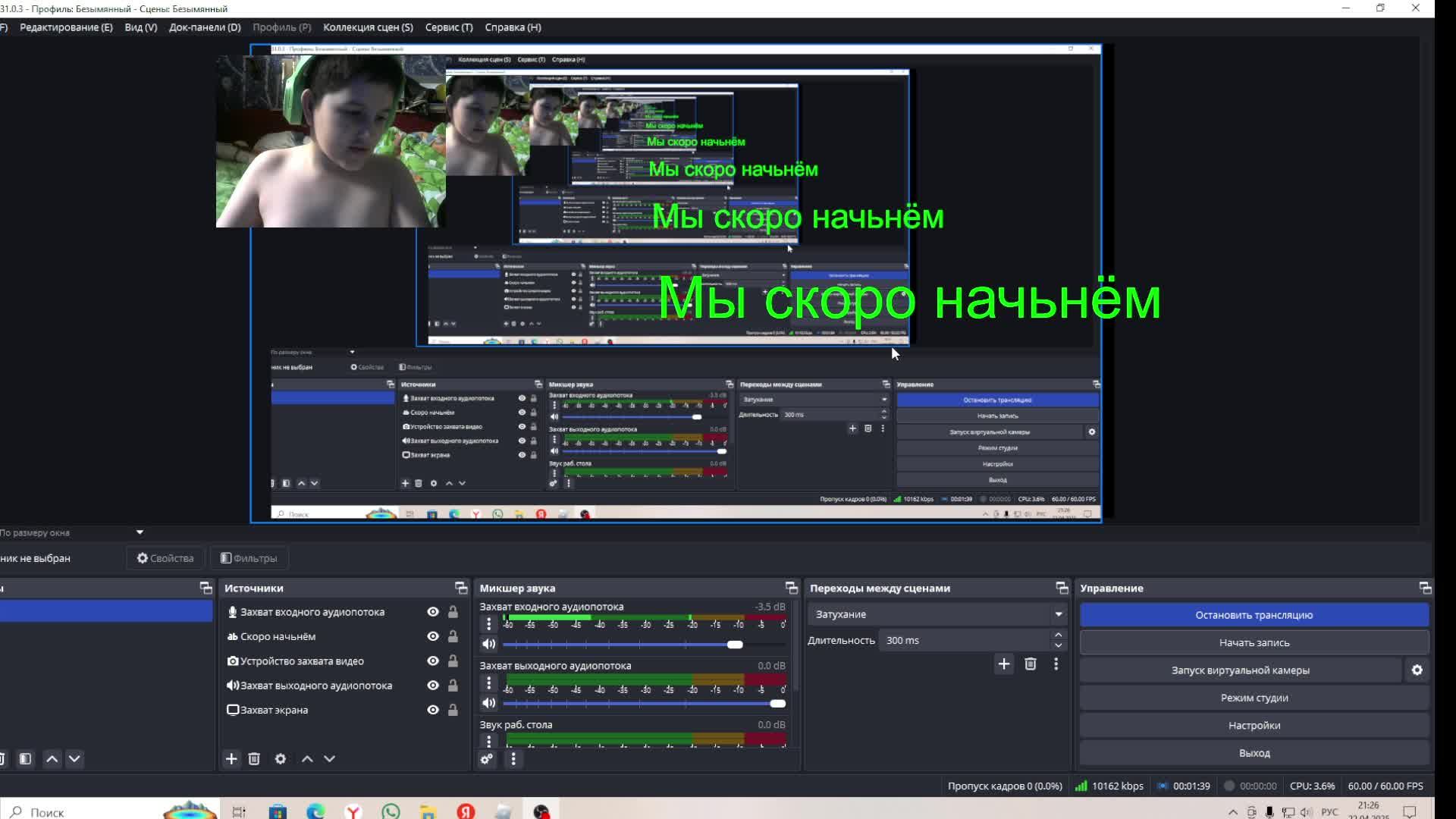Lock the Устройство захвата видео source
The height and width of the screenshot is (819, 1456).
coord(453,661)
